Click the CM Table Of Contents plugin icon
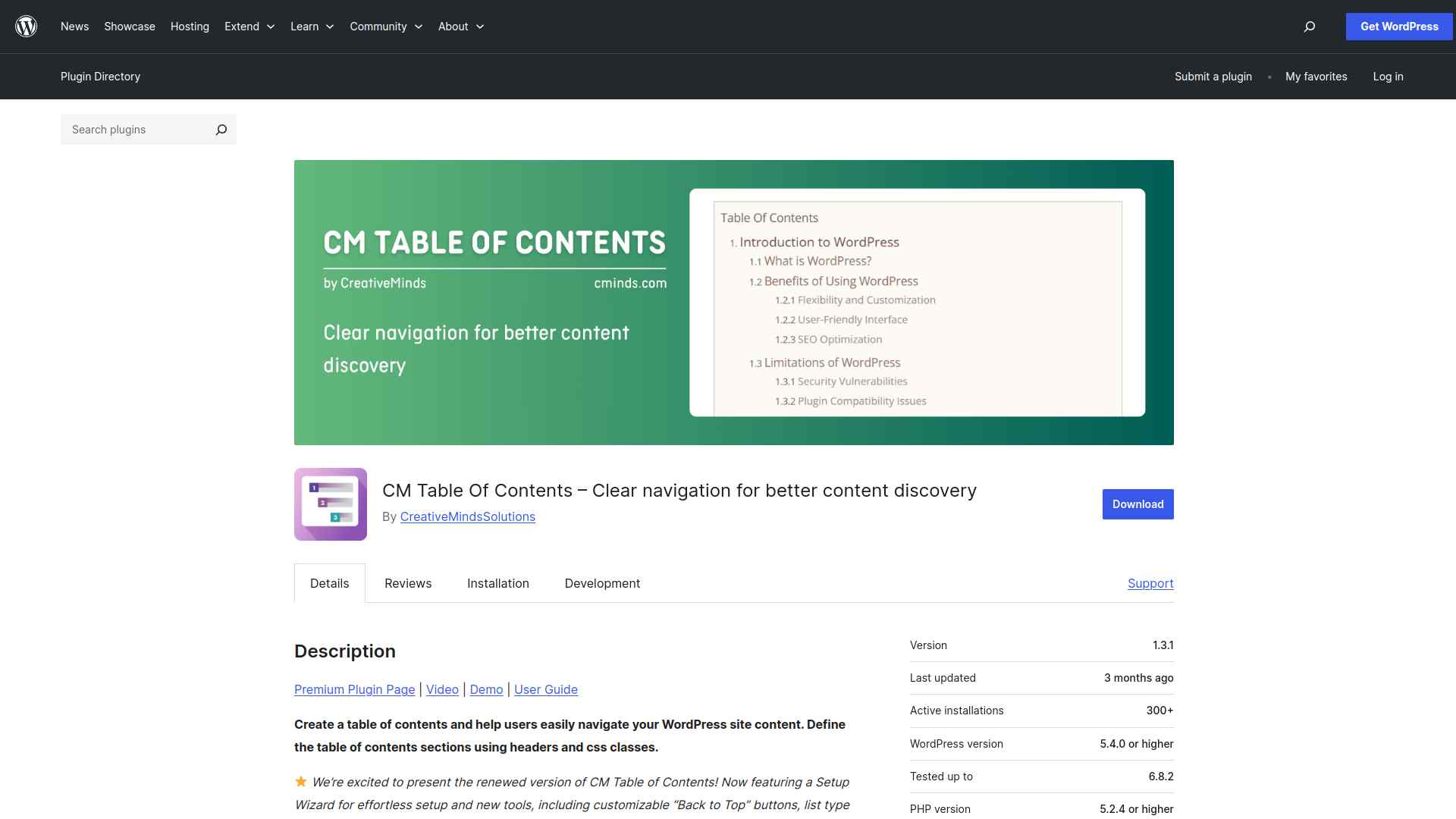This screenshot has height=819, width=1456. pos(331,504)
